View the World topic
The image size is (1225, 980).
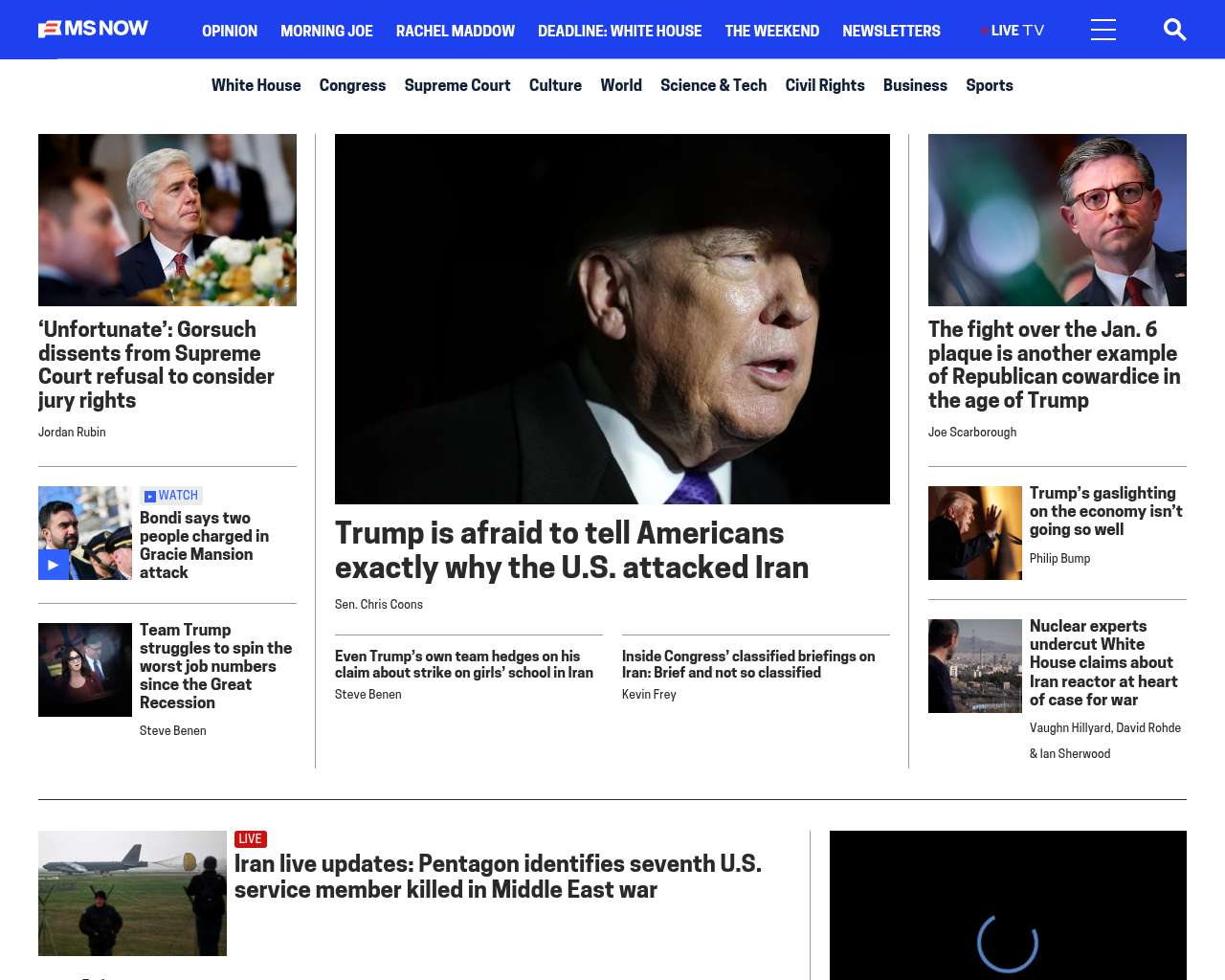[621, 85]
